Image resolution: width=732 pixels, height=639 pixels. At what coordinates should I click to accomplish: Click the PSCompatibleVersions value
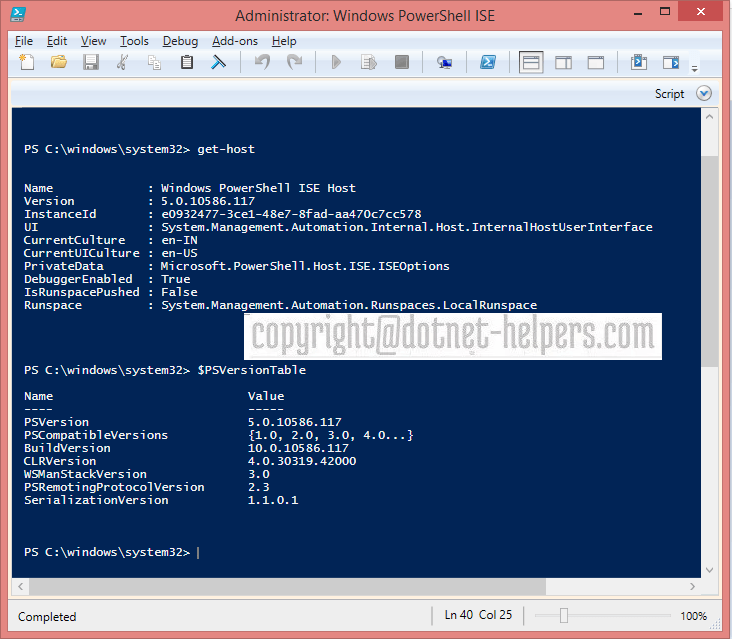click(331, 435)
